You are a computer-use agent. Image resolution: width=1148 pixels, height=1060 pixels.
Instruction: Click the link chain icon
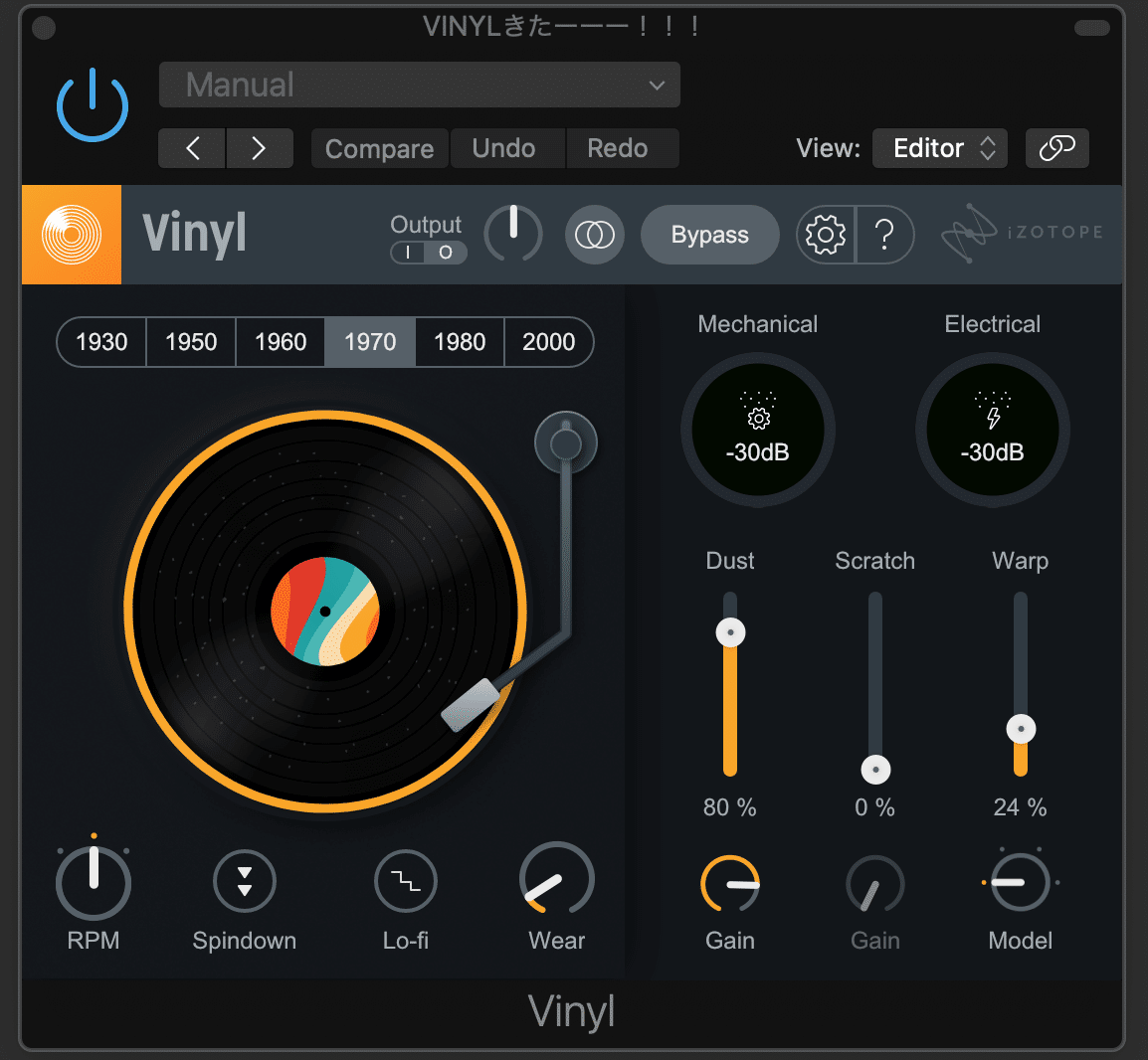1057,148
